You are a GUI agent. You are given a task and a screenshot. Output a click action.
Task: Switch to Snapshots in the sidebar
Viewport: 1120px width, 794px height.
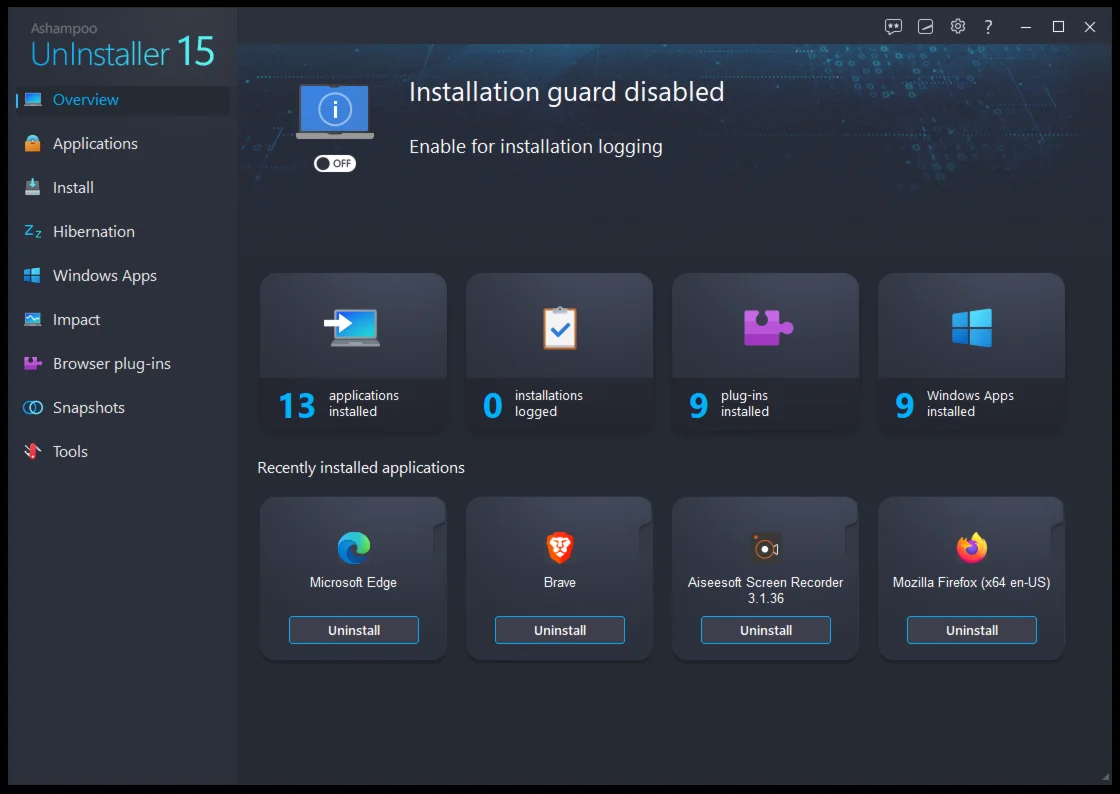(88, 408)
